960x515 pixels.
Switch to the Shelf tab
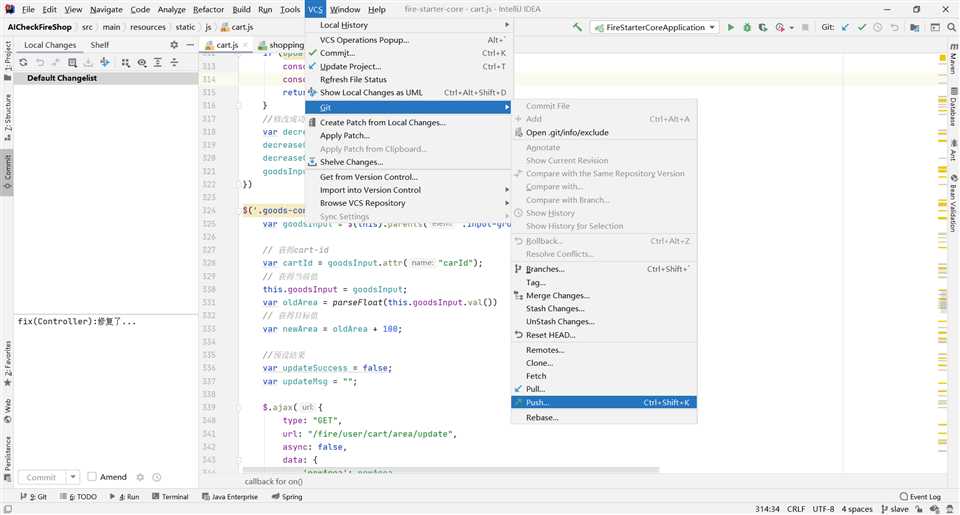(x=99, y=45)
